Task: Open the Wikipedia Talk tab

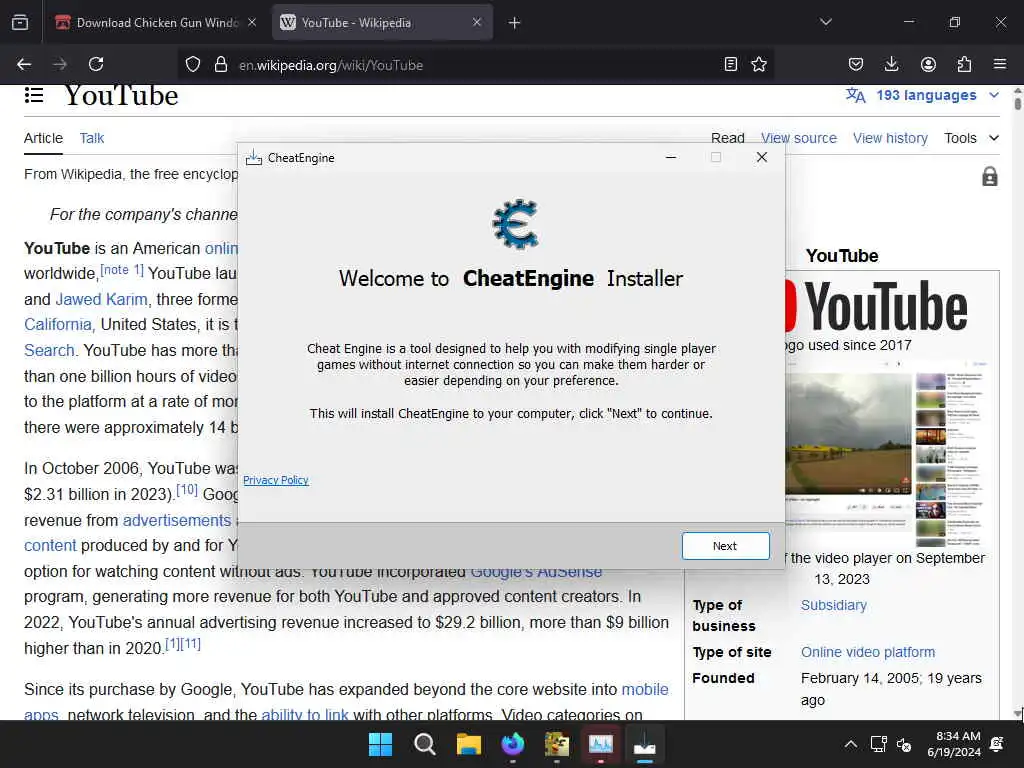Action: tap(91, 138)
